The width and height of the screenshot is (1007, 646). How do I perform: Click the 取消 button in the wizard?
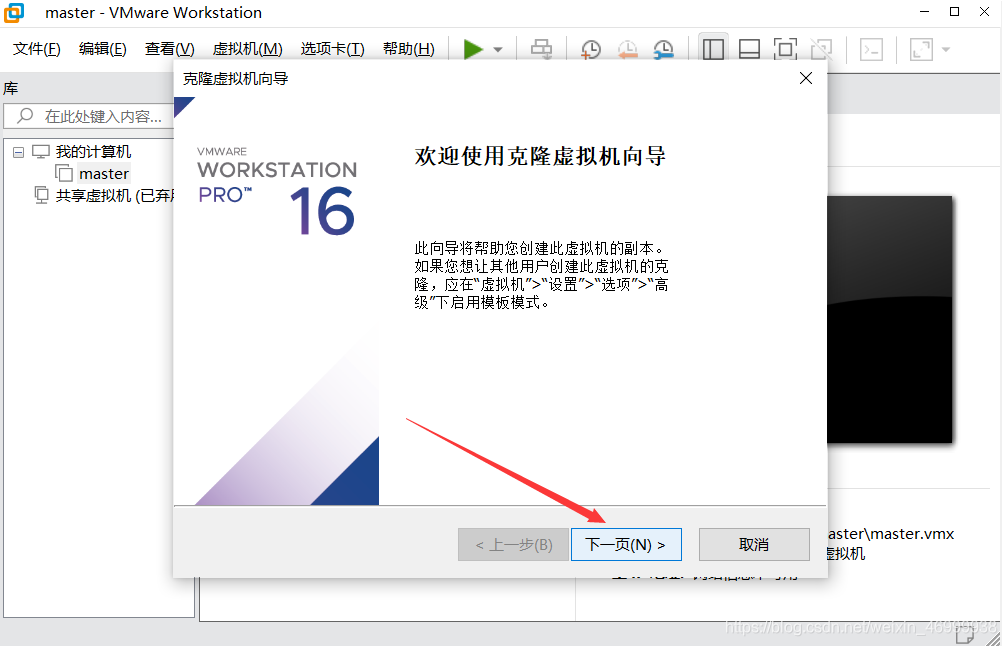pos(753,544)
